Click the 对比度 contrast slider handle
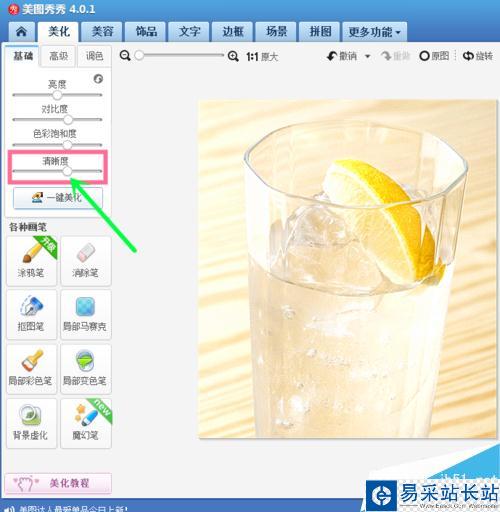This screenshot has height=512, width=500. pos(68,119)
